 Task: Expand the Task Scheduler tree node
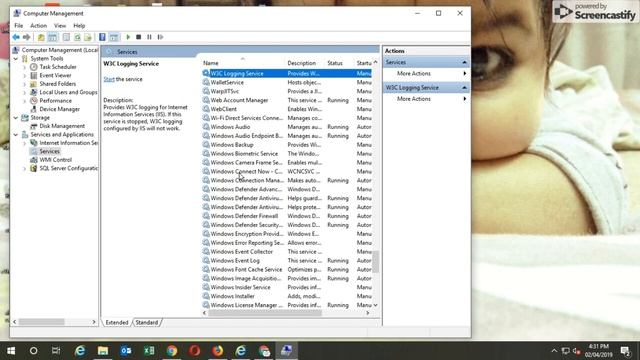click(24, 67)
